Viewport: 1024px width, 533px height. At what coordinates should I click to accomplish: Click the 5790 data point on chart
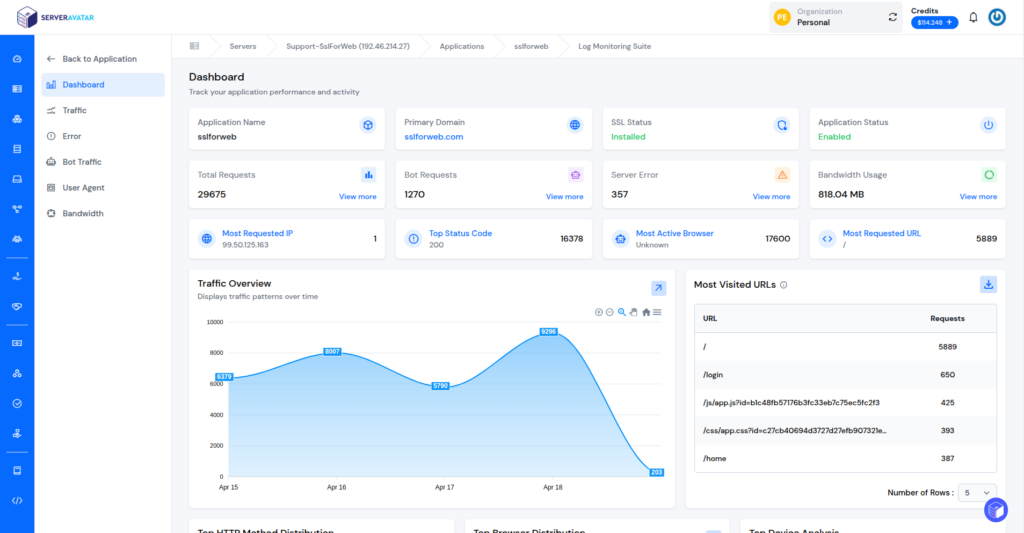441,386
